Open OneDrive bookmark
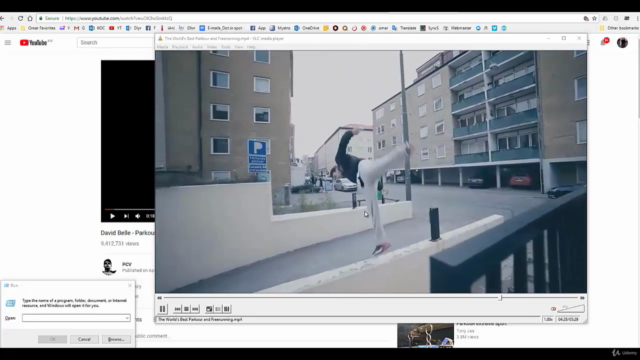The width and height of the screenshot is (640, 360). 307,28
